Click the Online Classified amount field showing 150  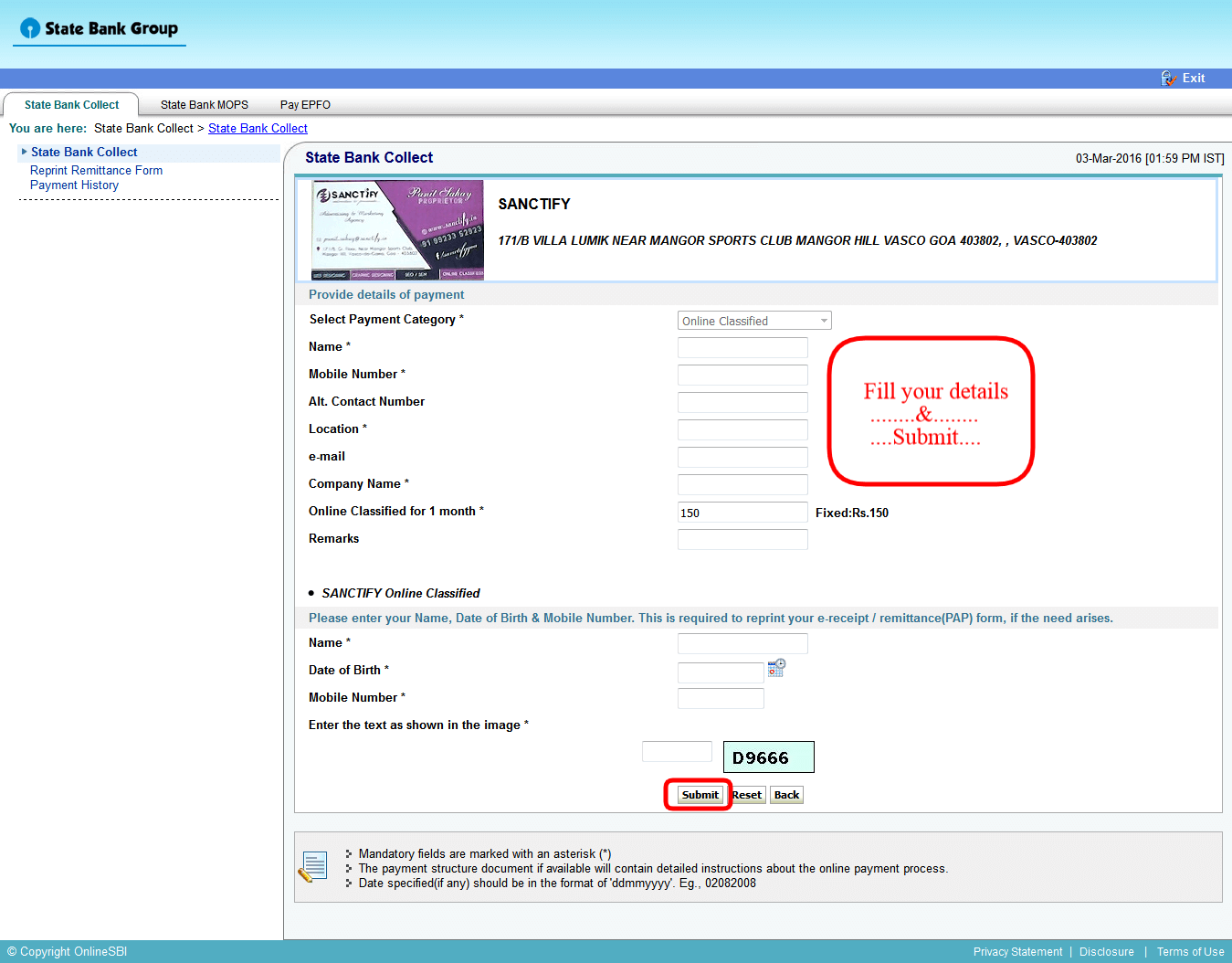[x=742, y=512]
